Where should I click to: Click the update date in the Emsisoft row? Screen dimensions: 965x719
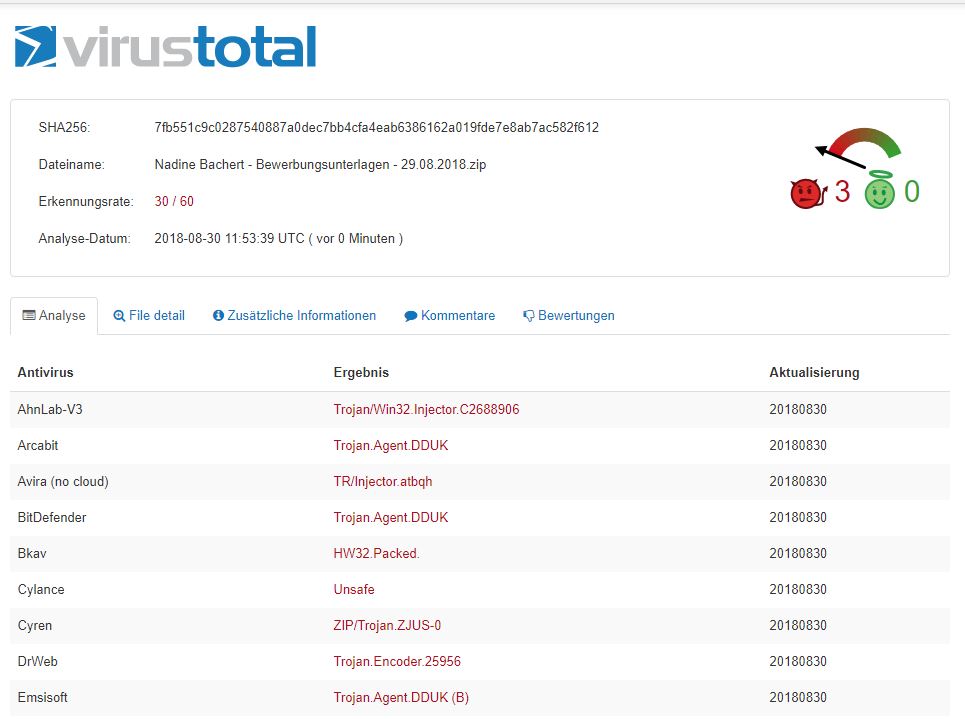[798, 697]
